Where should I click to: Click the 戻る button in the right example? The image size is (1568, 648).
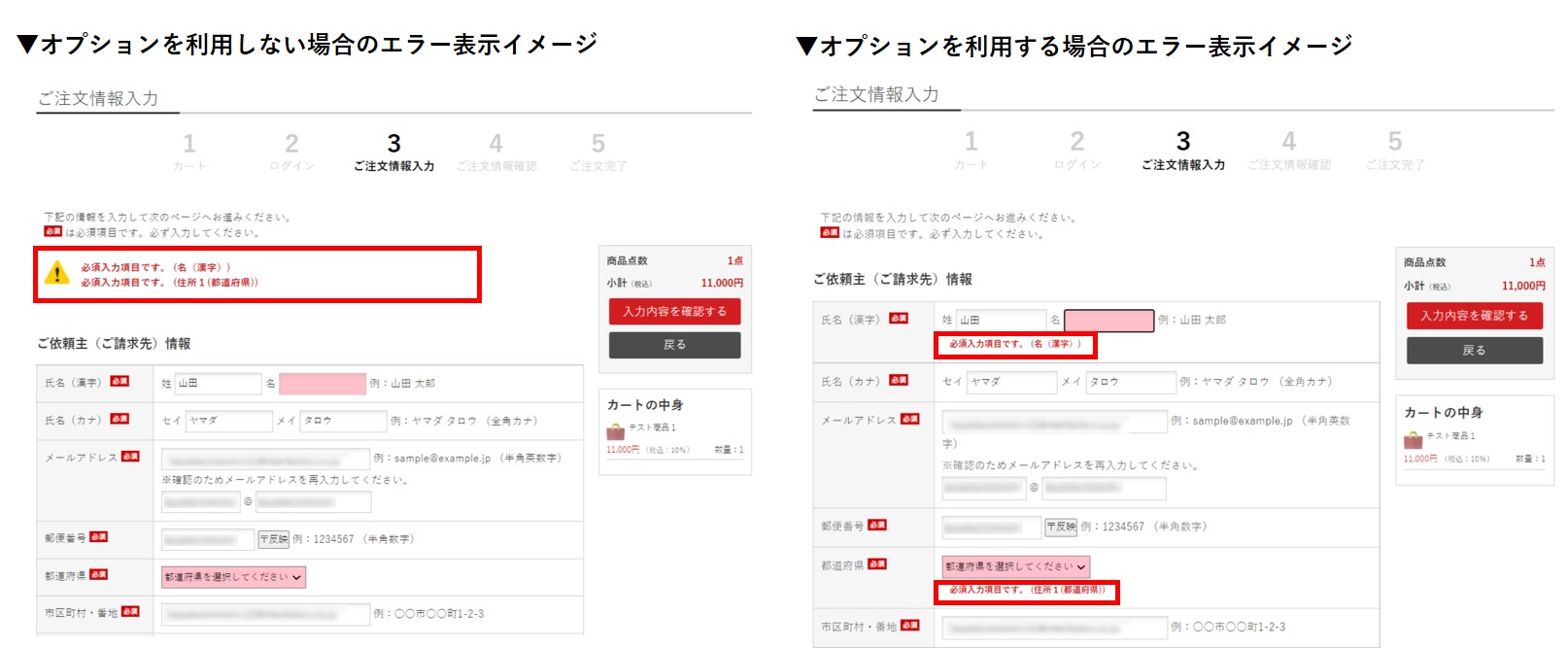(x=1474, y=351)
